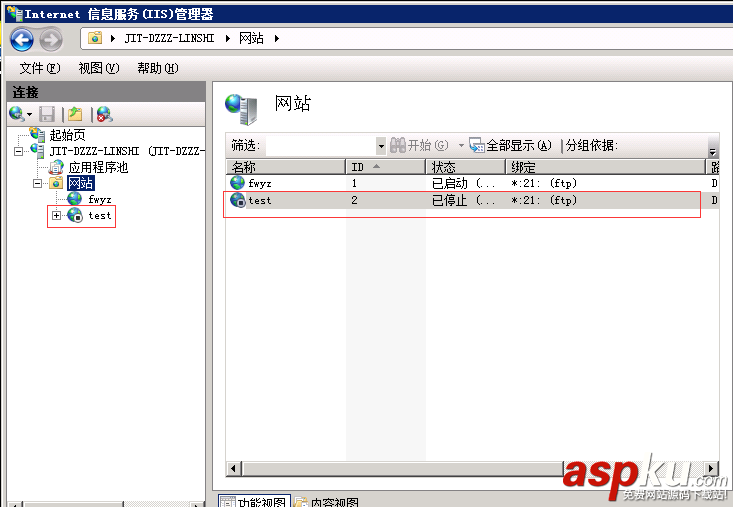Click the 分组依据 label
Image resolution: width=733 pixels, height=507 pixels.
point(592,145)
